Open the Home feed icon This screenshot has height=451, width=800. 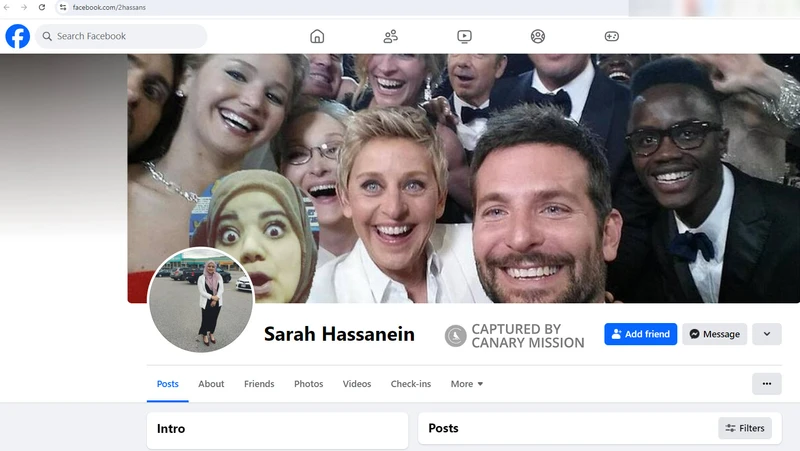317,36
